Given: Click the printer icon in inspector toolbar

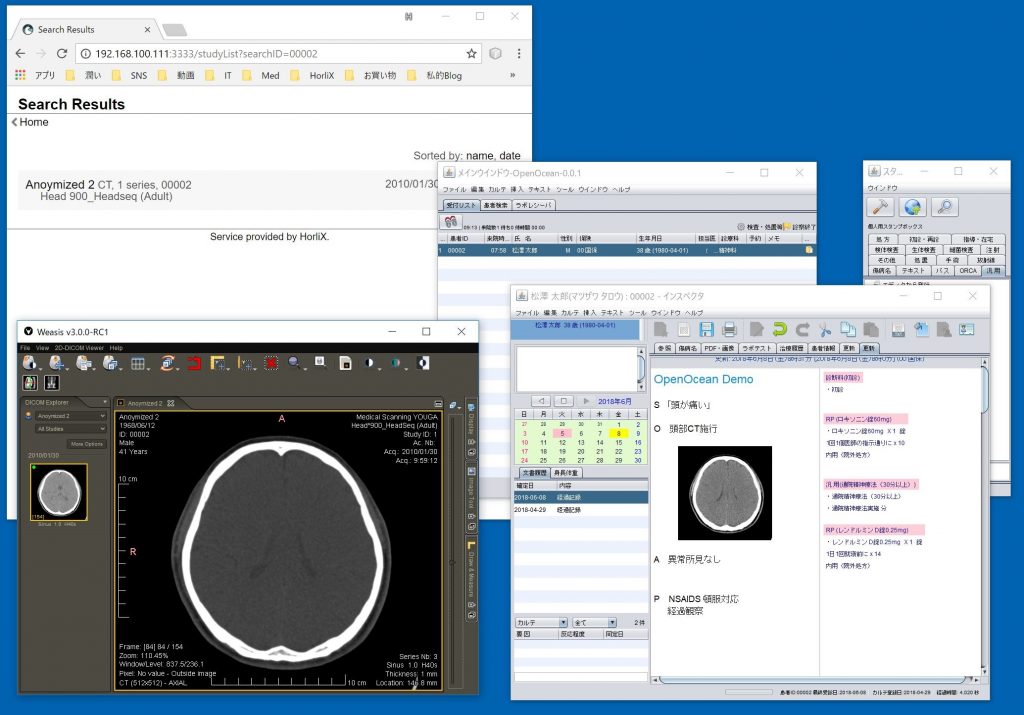Looking at the screenshot, I should pyautogui.click(x=730, y=329).
